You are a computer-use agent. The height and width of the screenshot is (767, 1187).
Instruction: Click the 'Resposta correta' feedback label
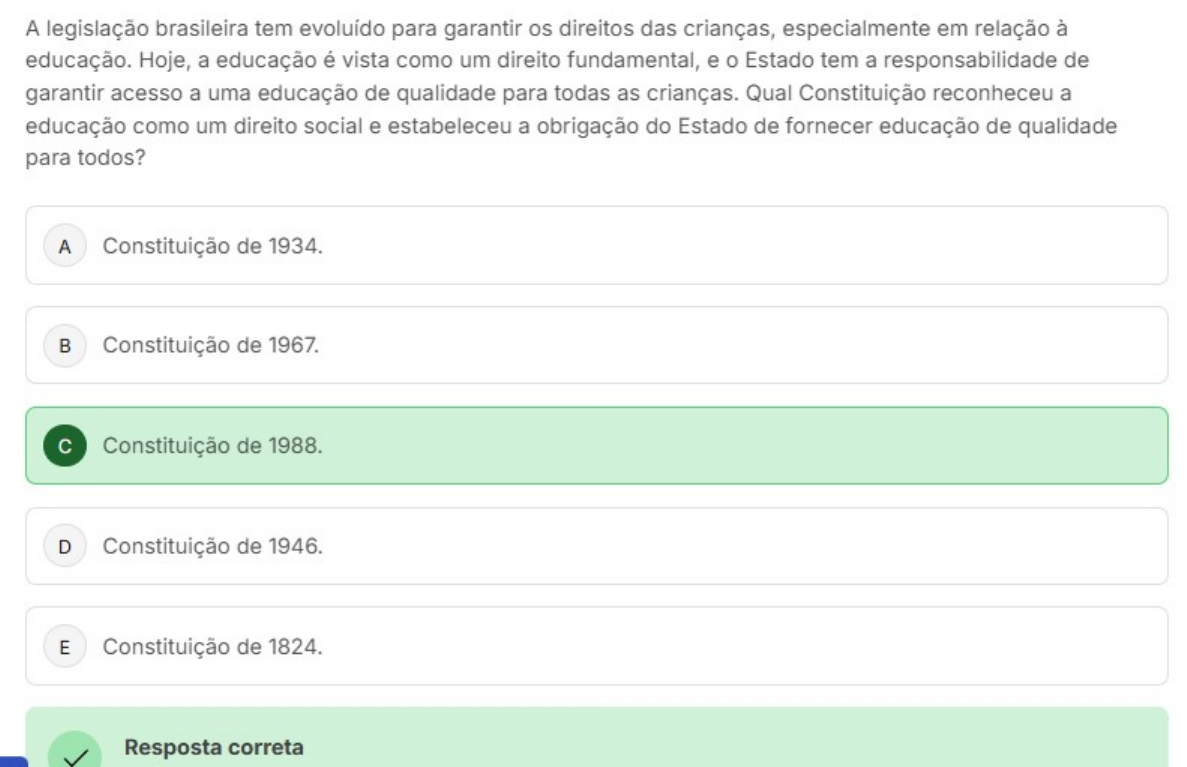click(x=214, y=747)
